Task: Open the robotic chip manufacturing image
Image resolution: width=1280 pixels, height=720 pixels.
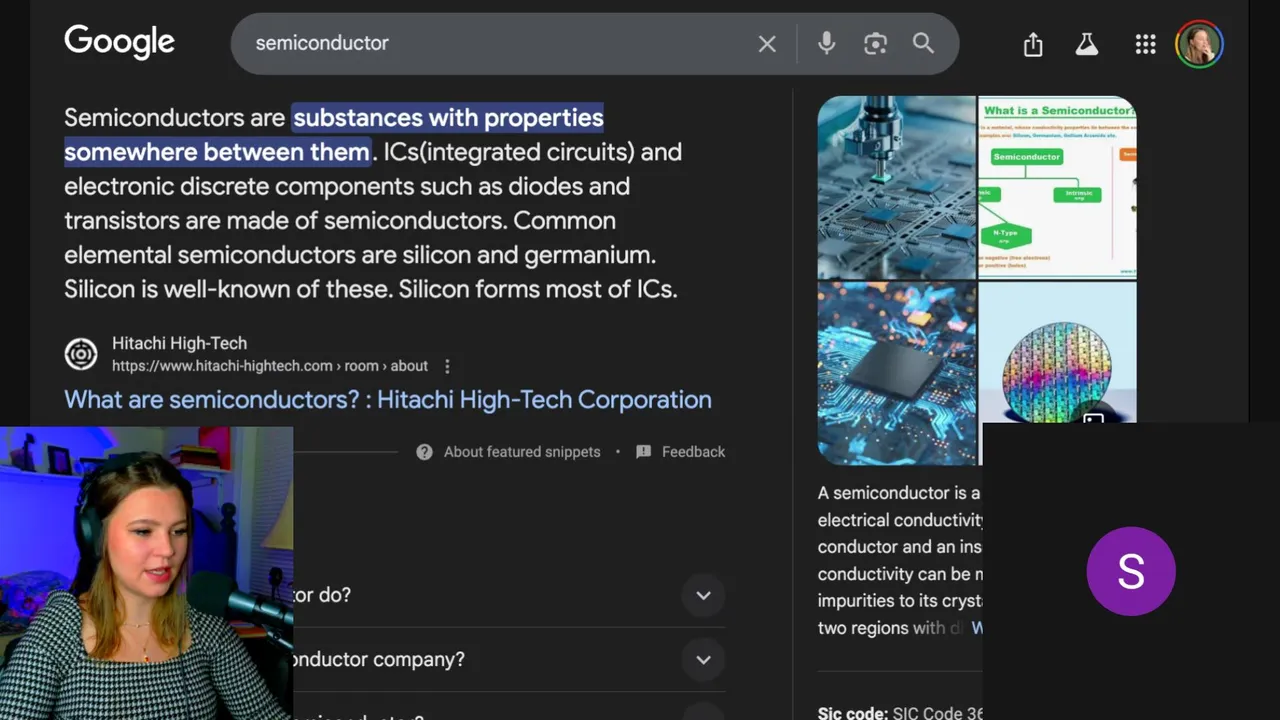Action: click(896, 187)
